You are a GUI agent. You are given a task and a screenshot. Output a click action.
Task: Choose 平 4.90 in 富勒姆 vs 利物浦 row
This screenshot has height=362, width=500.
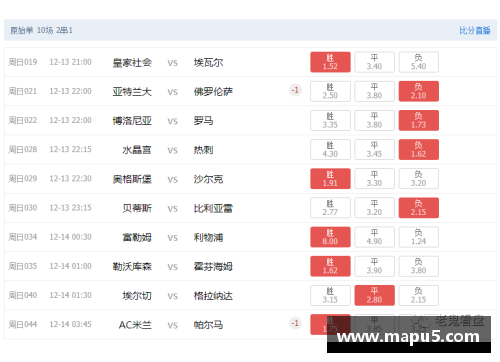[x=374, y=237]
